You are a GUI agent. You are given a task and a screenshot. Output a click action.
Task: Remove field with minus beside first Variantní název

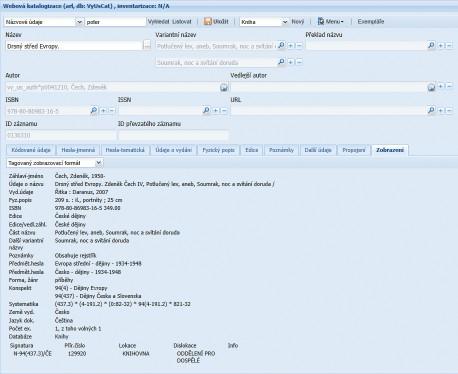point(299,46)
